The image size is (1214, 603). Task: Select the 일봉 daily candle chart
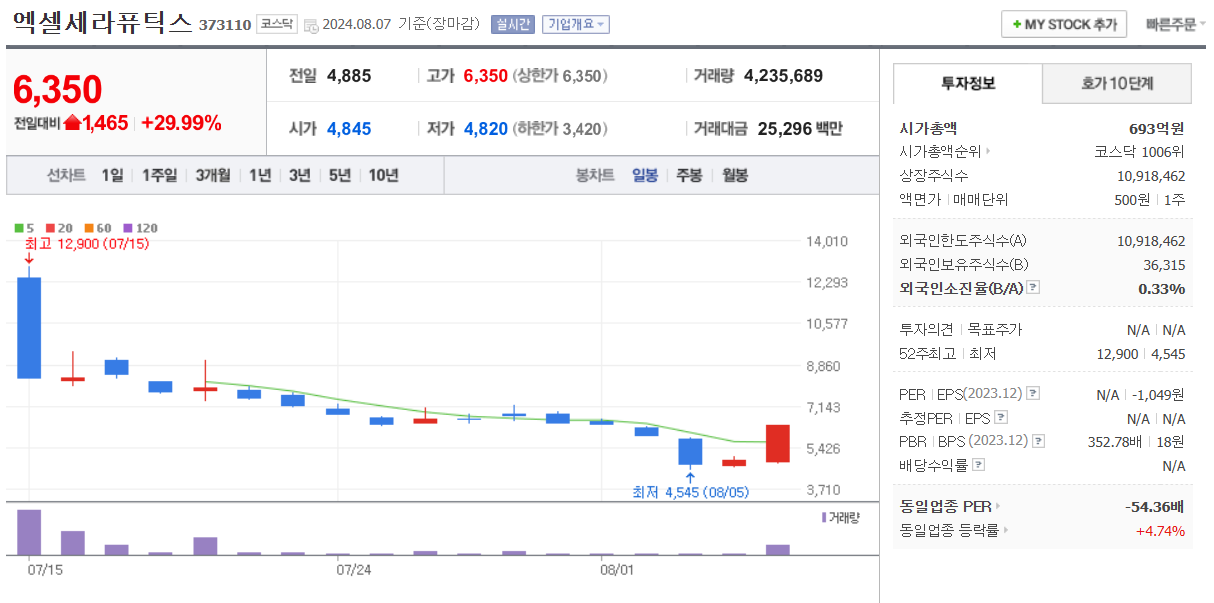point(645,175)
